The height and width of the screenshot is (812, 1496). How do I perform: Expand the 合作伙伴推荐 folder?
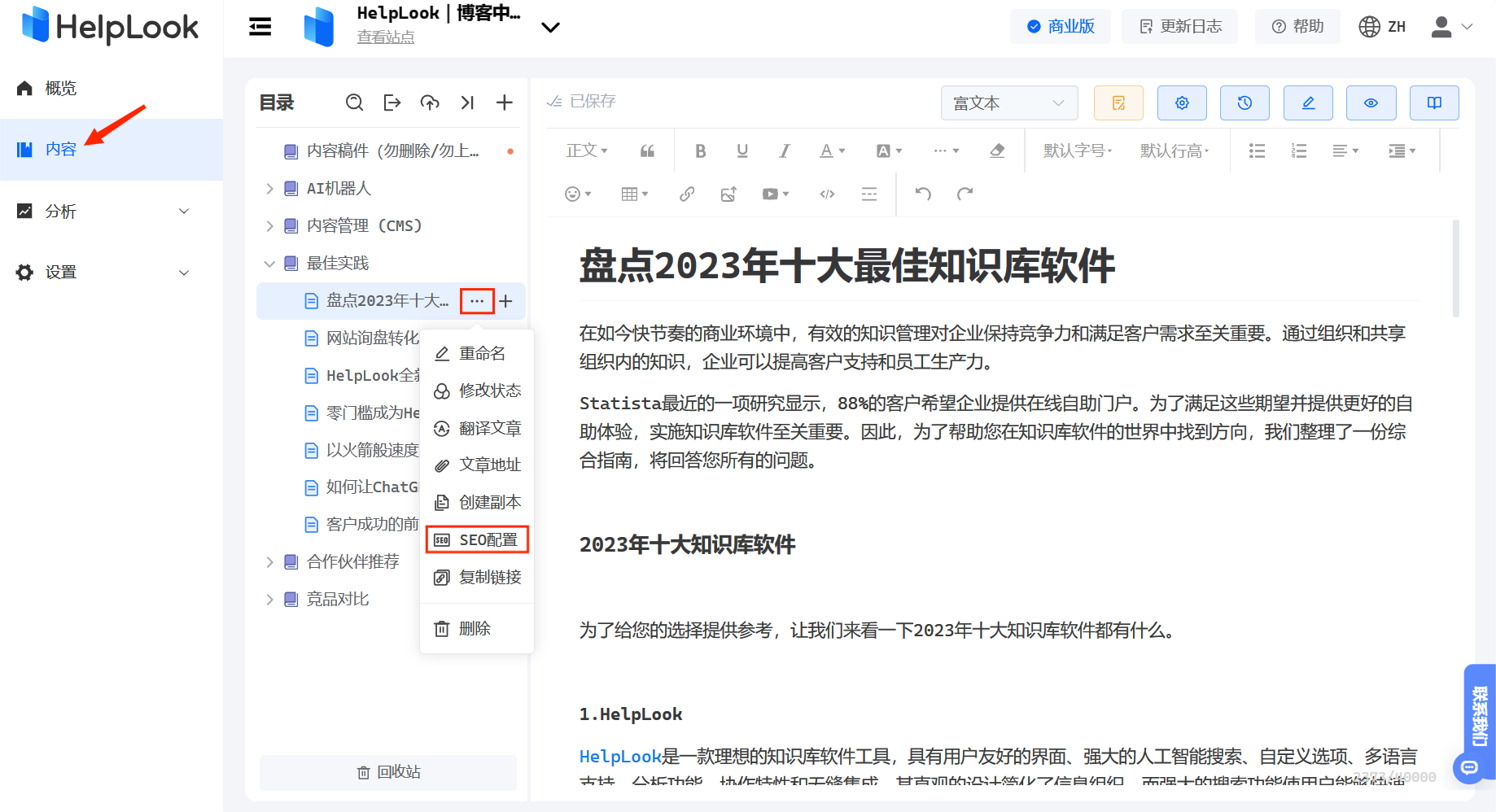click(x=269, y=562)
